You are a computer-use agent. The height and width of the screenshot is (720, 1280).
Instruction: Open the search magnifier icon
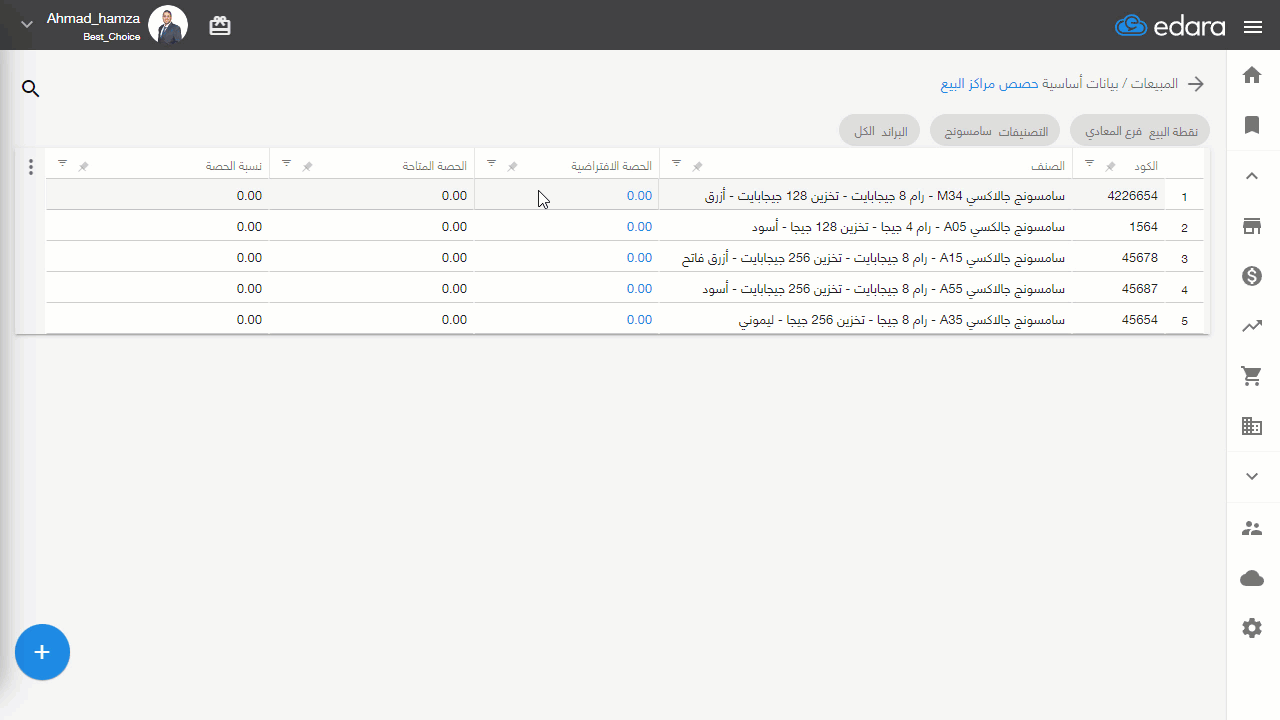coord(31,89)
